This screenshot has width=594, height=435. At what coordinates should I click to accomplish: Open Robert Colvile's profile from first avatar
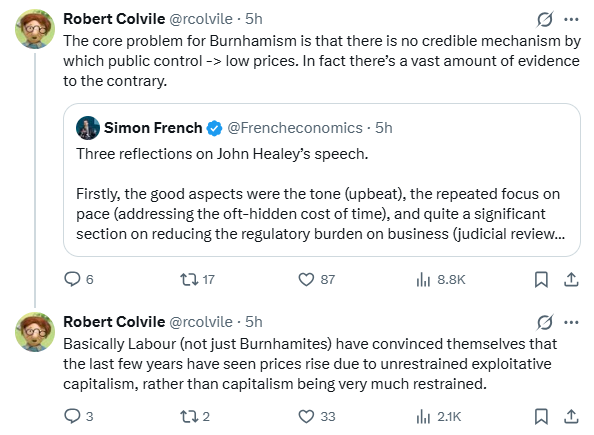(x=35, y=29)
